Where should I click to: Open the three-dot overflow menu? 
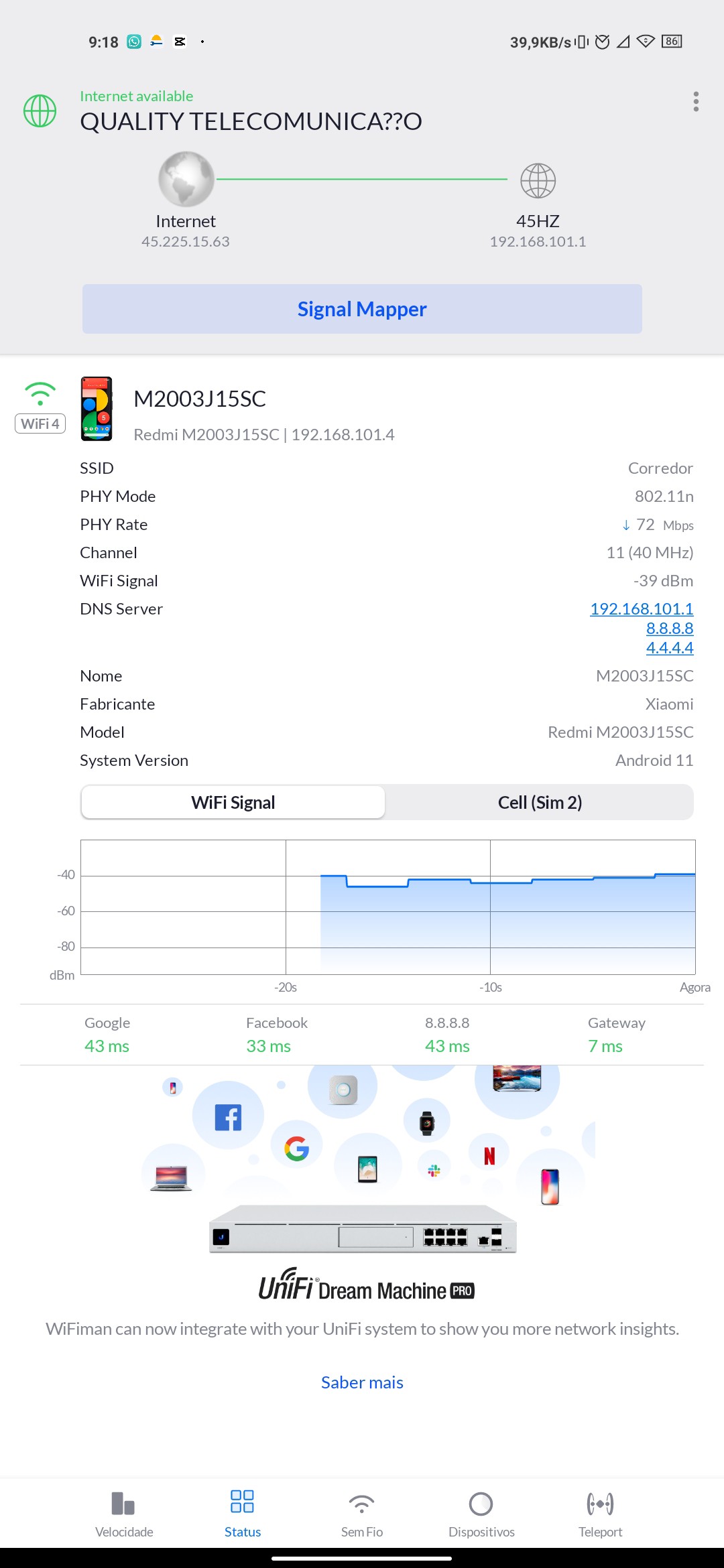[696, 101]
